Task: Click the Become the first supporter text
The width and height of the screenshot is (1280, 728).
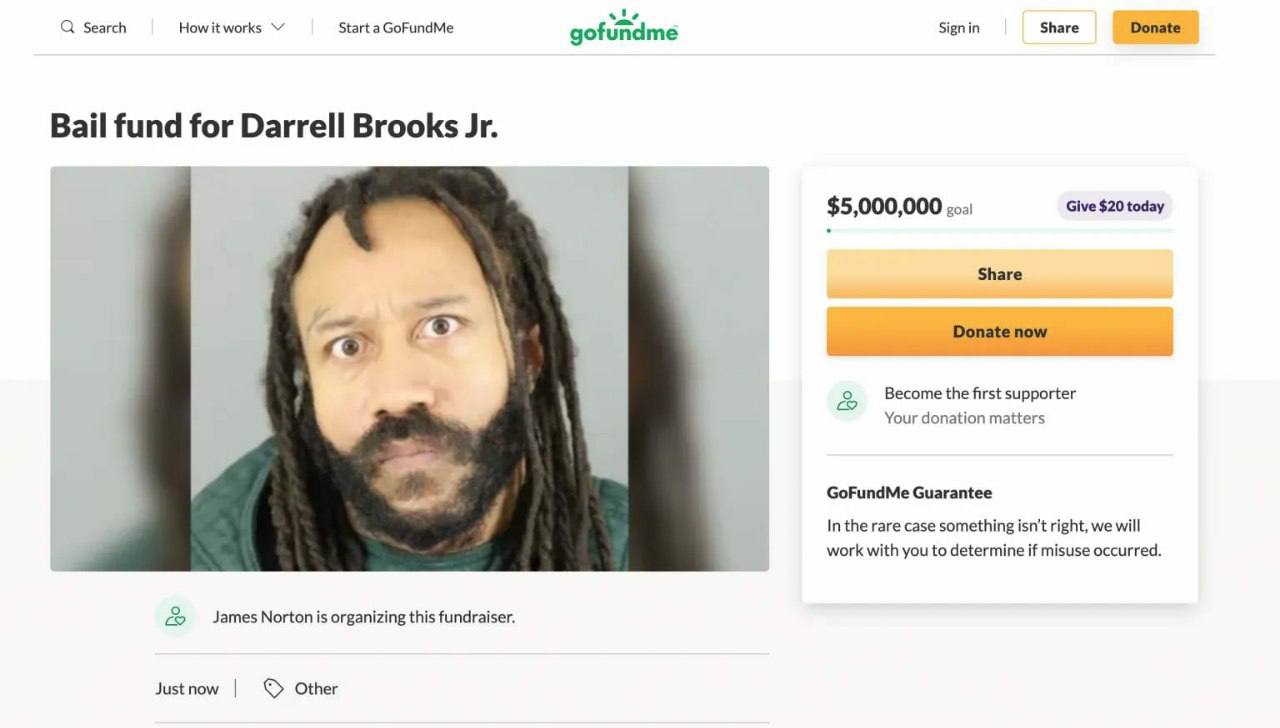Action: point(980,393)
